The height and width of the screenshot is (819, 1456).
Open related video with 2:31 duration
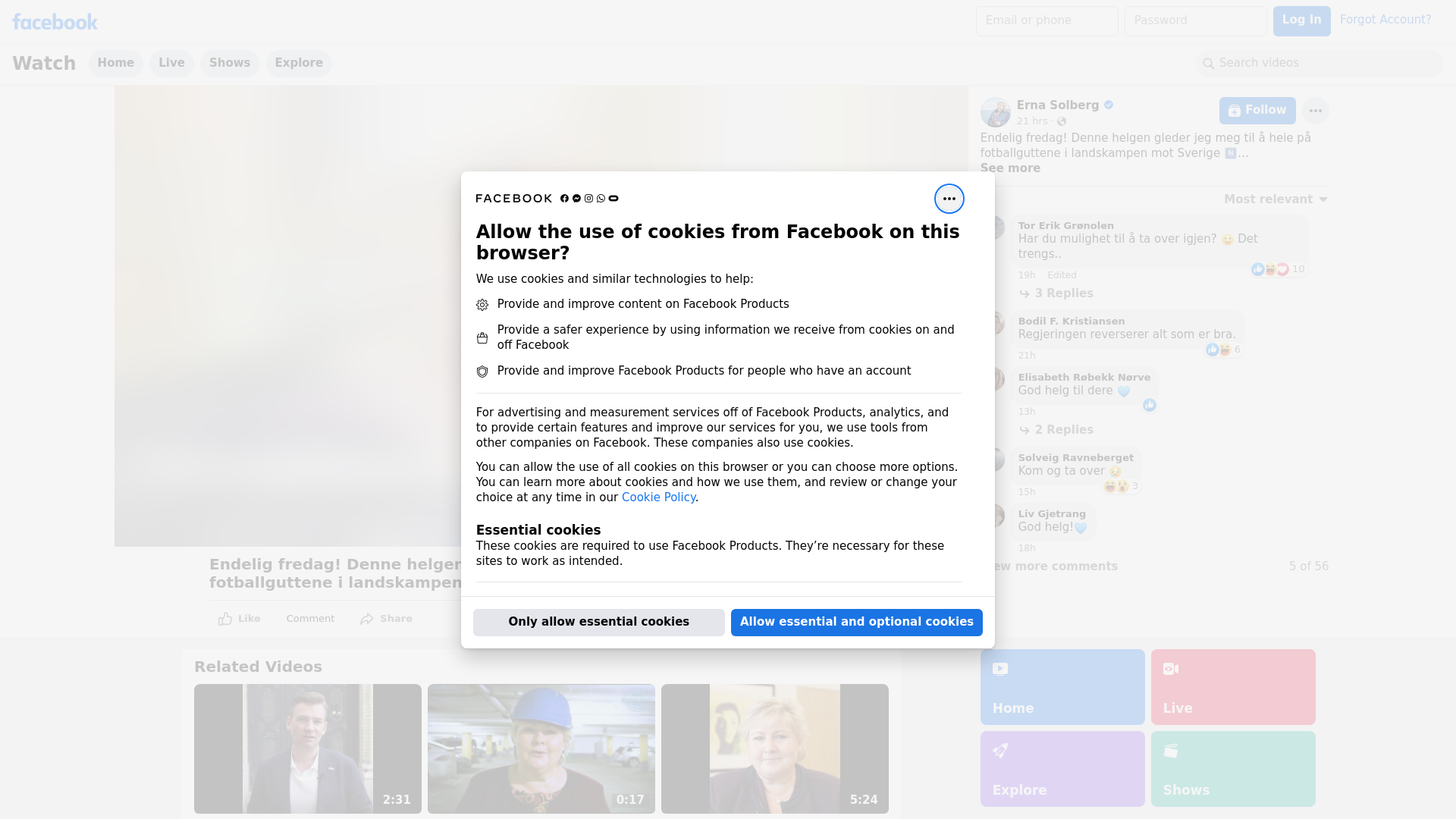coord(308,749)
